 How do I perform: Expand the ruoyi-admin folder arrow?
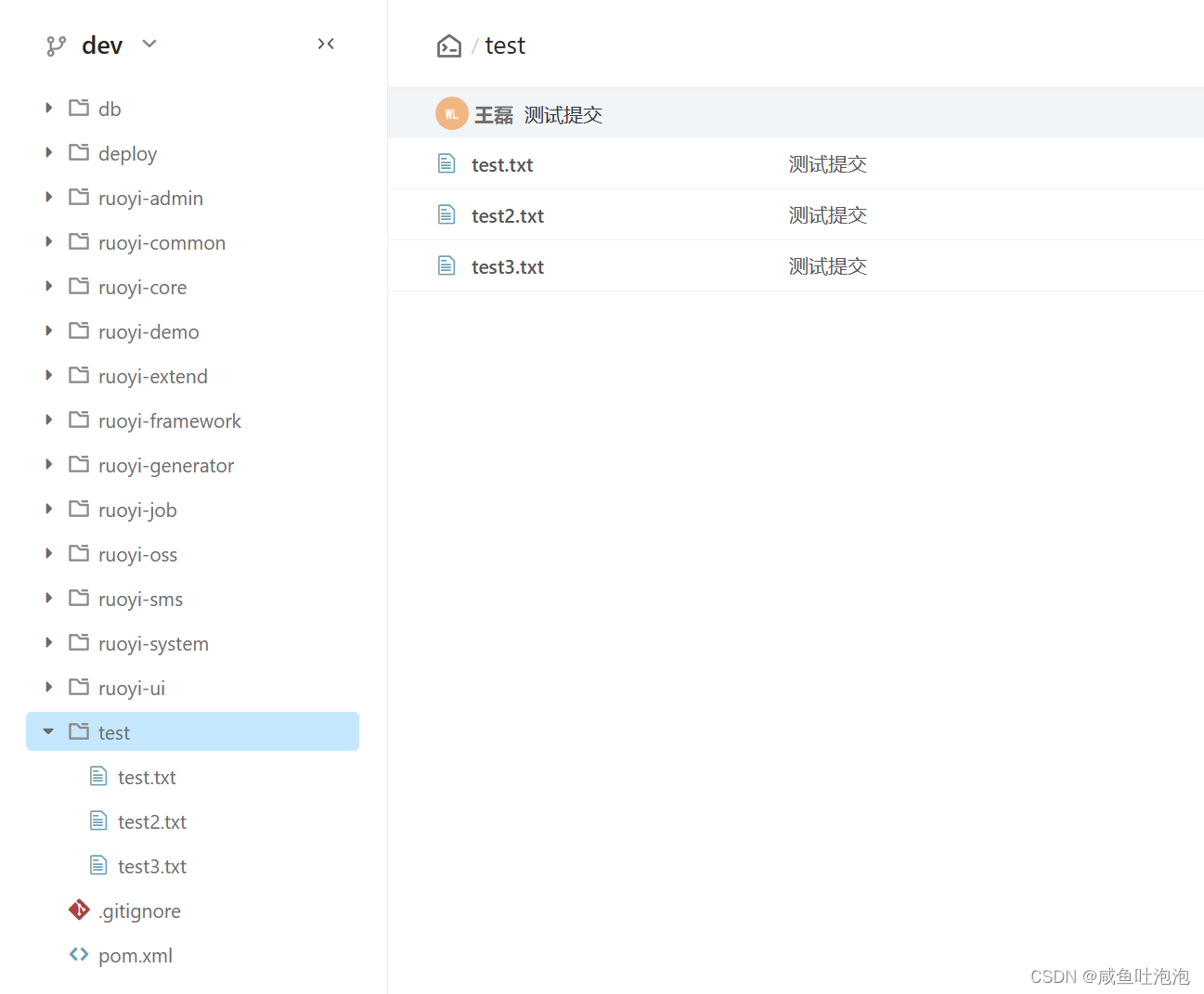(x=49, y=198)
